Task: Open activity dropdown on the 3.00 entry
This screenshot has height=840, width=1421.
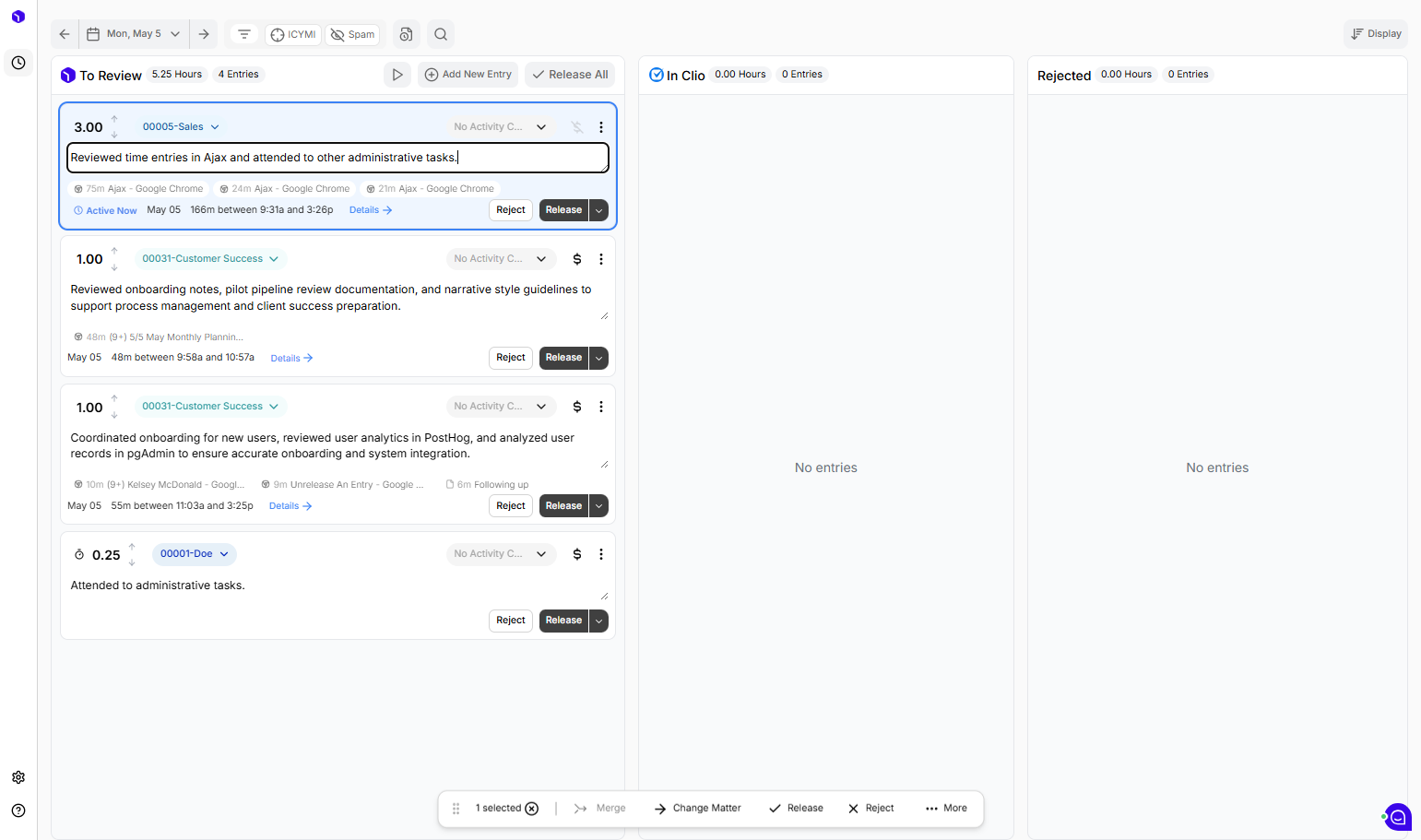Action: click(x=501, y=127)
